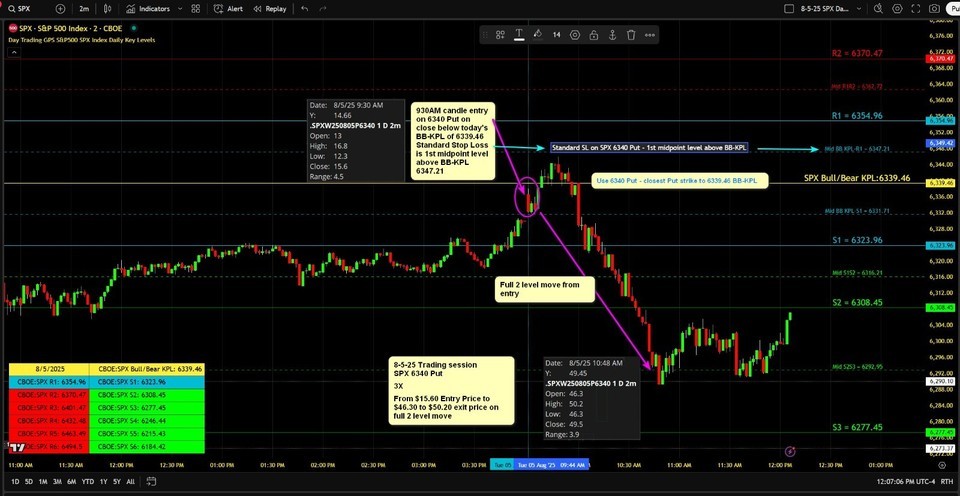Select the 1D date range
The height and width of the screenshot is (496, 960).
coord(15,482)
